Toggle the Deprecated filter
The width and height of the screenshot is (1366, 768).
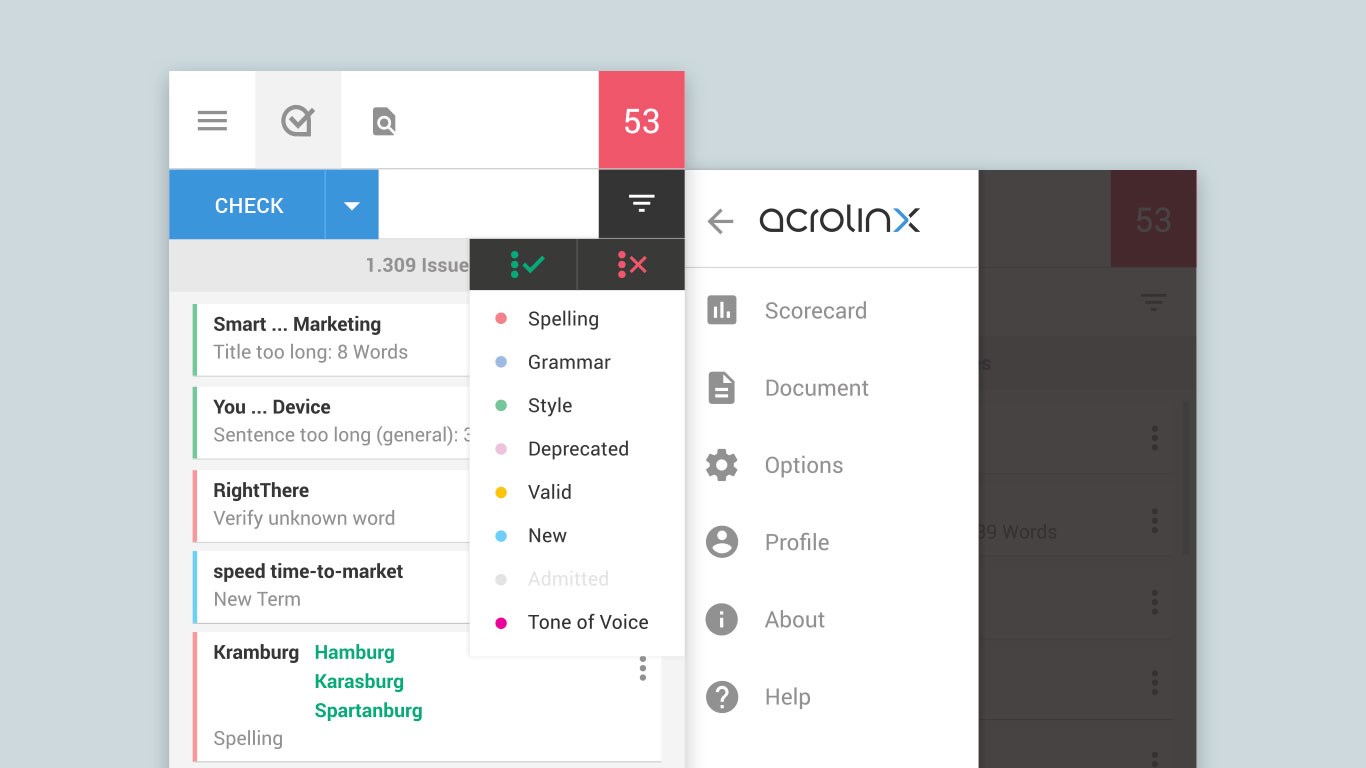pyautogui.click(x=577, y=449)
